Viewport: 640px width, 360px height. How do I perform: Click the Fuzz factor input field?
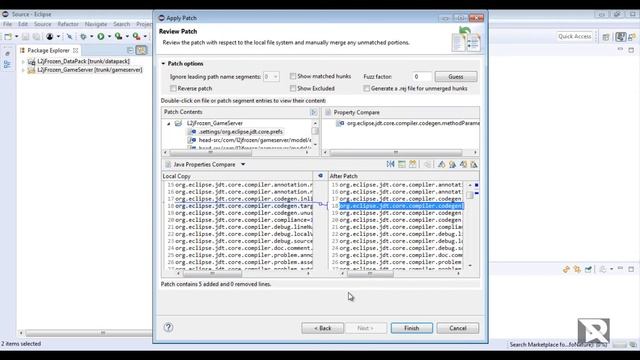pyautogui.click(x=421, y=76)
